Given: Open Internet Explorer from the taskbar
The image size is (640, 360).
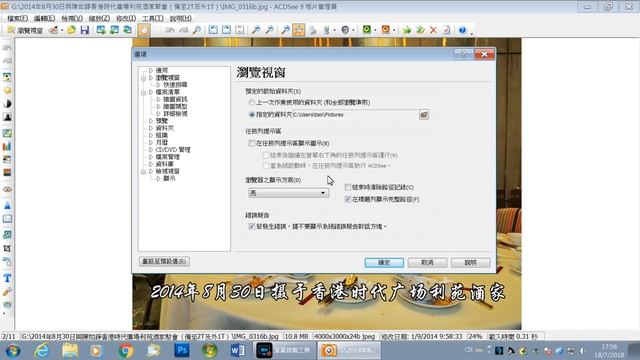Looking at the screenshot, I should [42, 350].
